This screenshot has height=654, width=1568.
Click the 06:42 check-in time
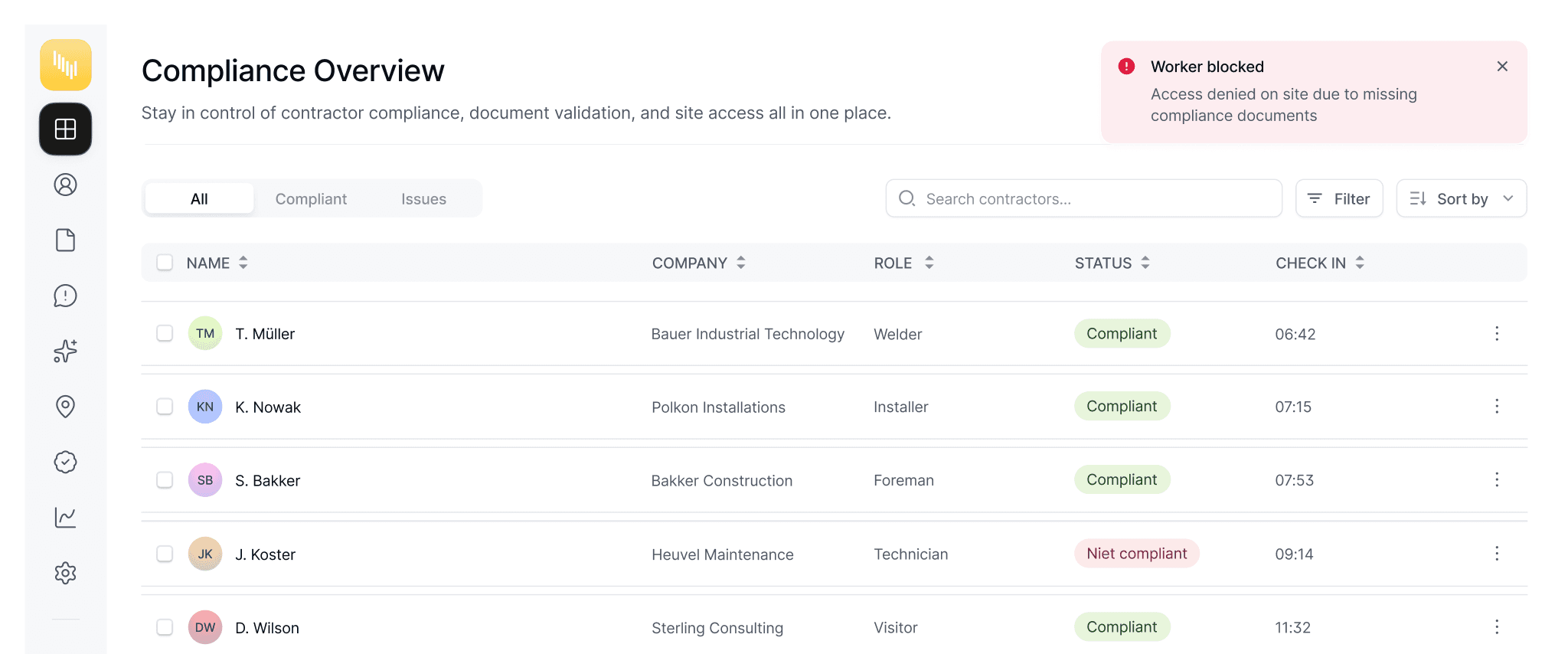point(1295,334)
